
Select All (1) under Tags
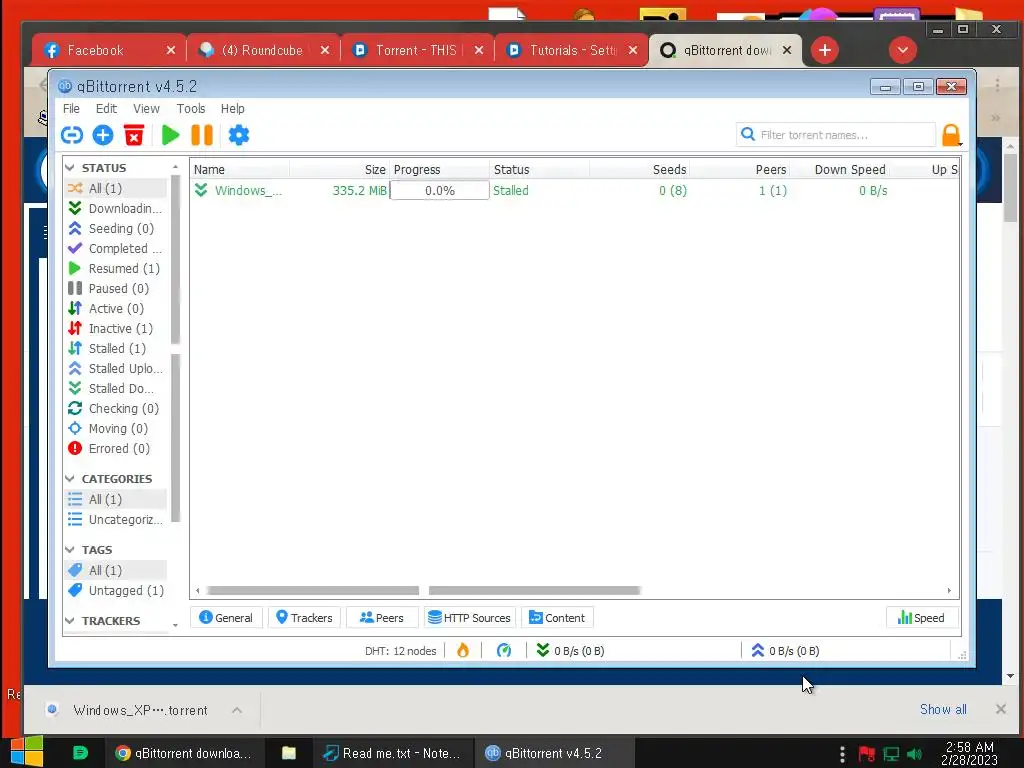pos(115,571)
